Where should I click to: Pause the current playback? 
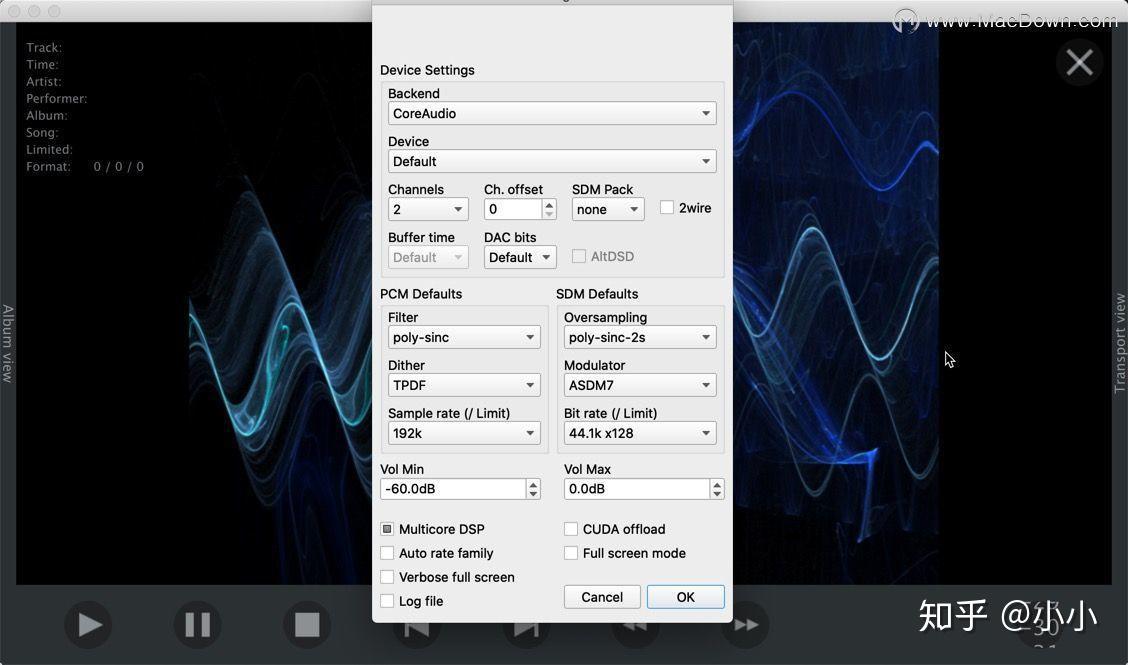[197, 624]
